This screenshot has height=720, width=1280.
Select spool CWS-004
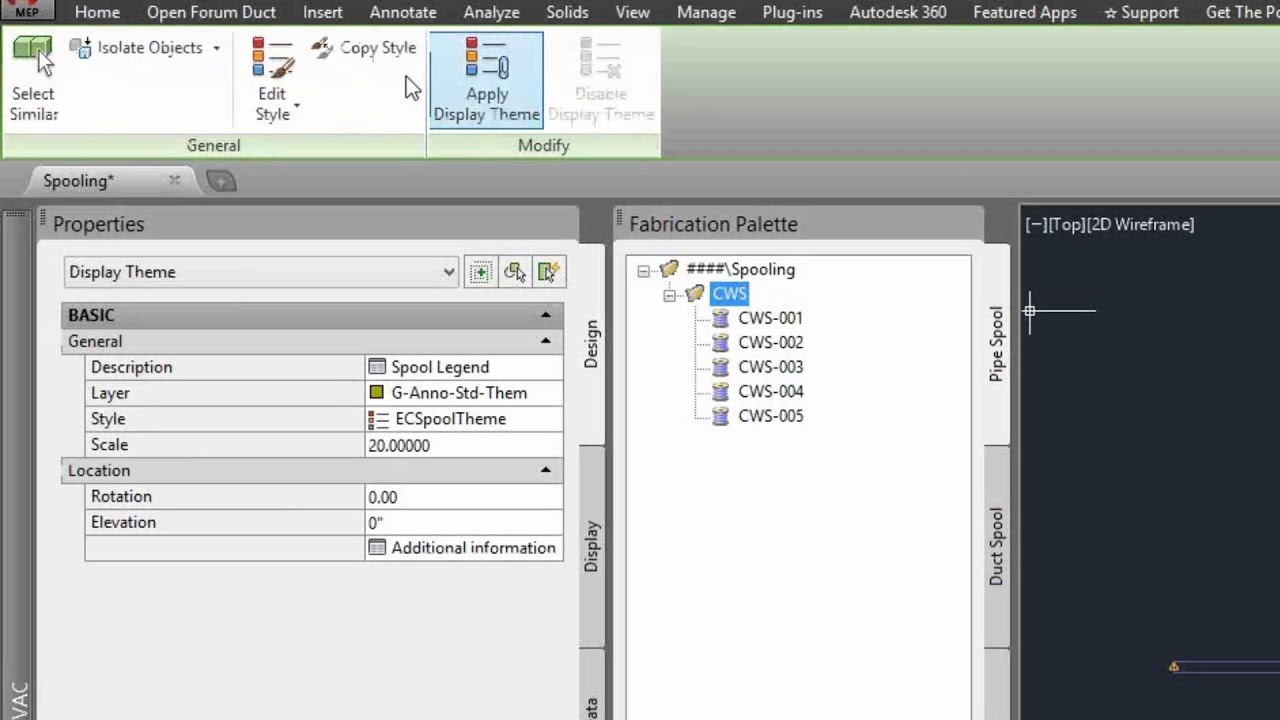pos(770,391)
